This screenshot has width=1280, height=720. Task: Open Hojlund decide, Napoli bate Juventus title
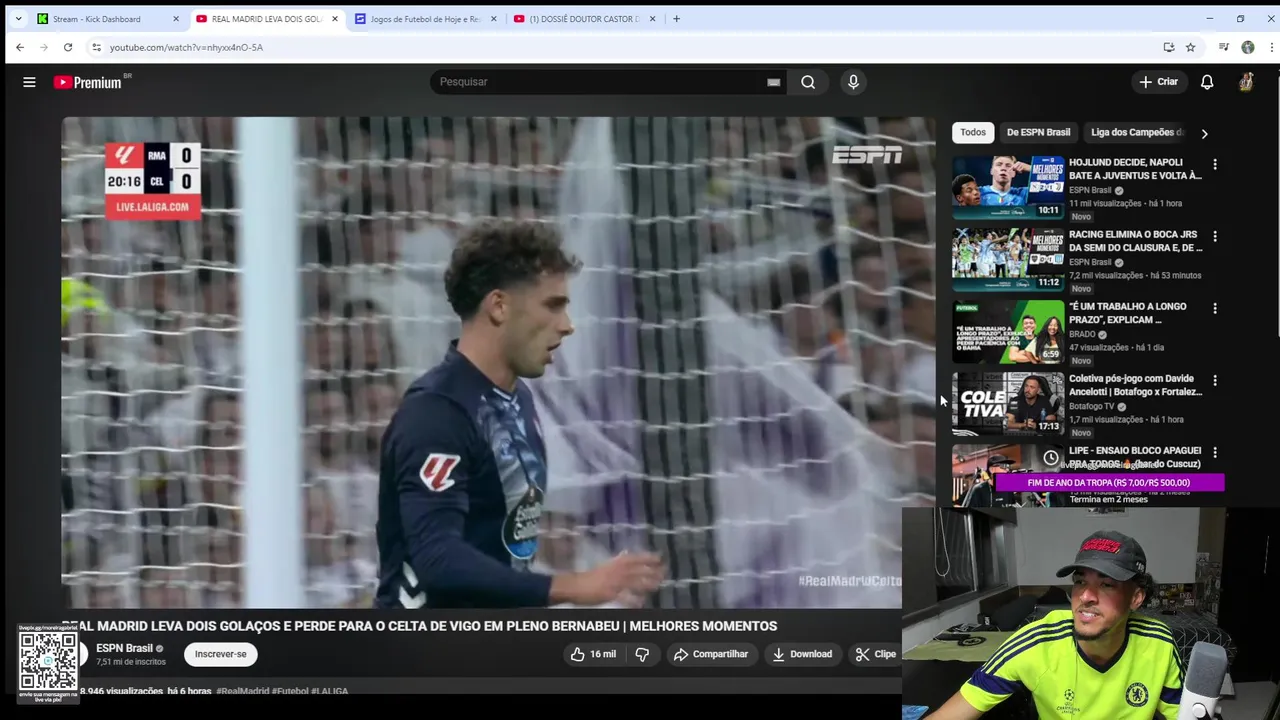coord(1135,169)
